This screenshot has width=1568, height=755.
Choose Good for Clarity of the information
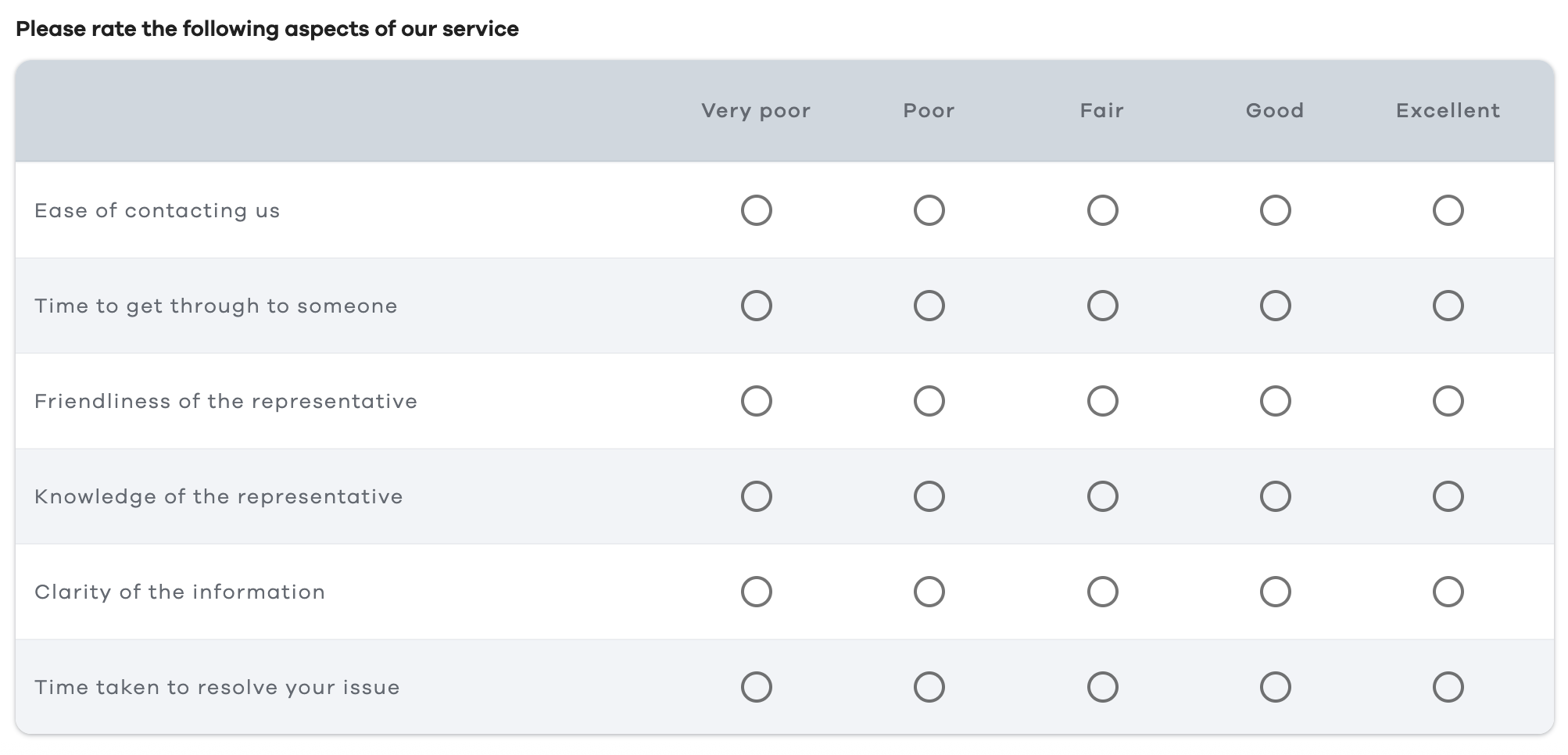click(x=1275, y=592)
